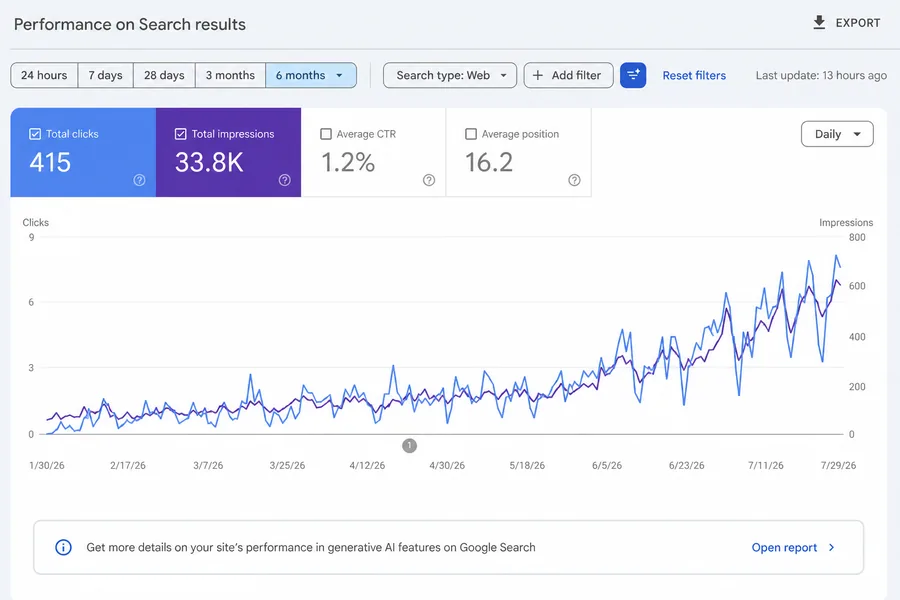
Task: Open the Search type: Web dropdown
Action: 450,75
